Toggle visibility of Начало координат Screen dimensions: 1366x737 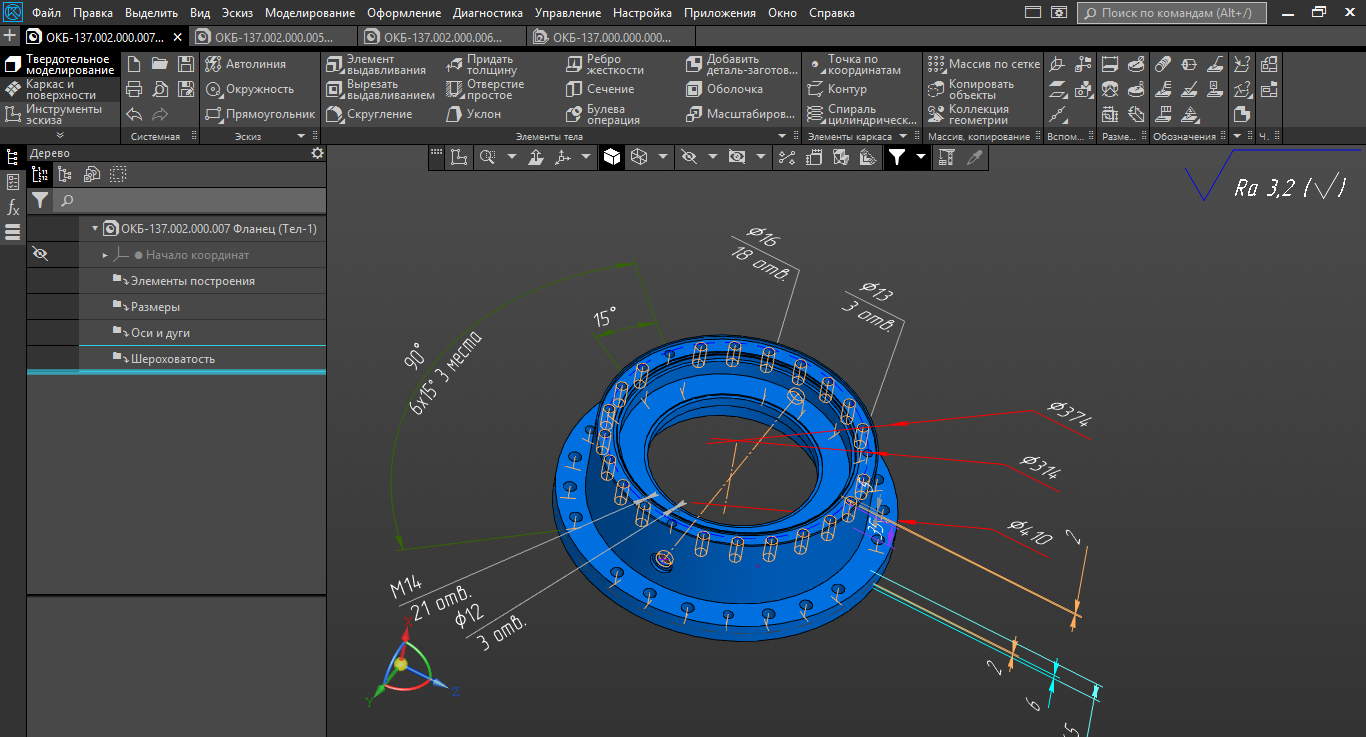point(40,255)
